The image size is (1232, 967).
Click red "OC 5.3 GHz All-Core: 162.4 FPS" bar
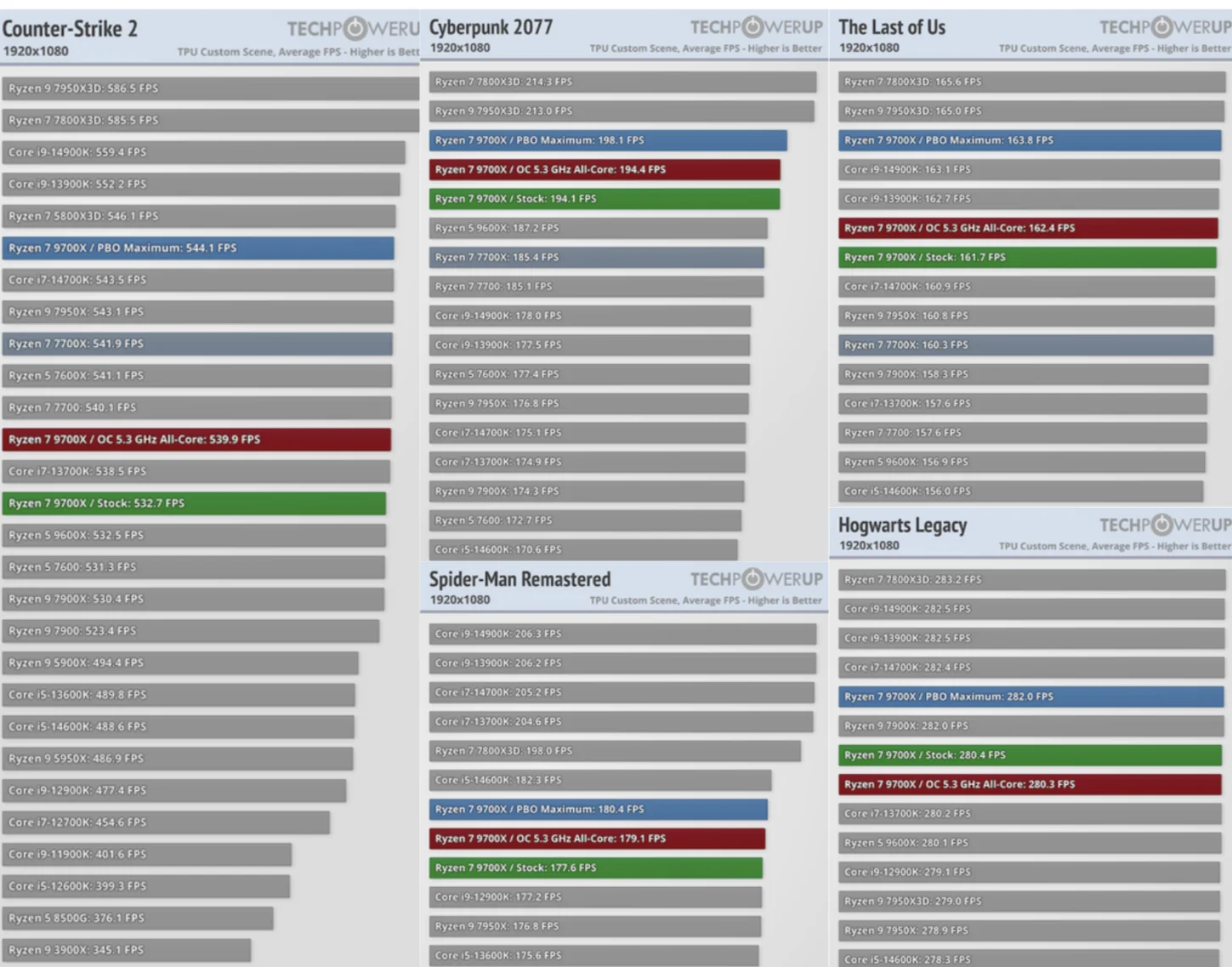[x=1029, y=228]
